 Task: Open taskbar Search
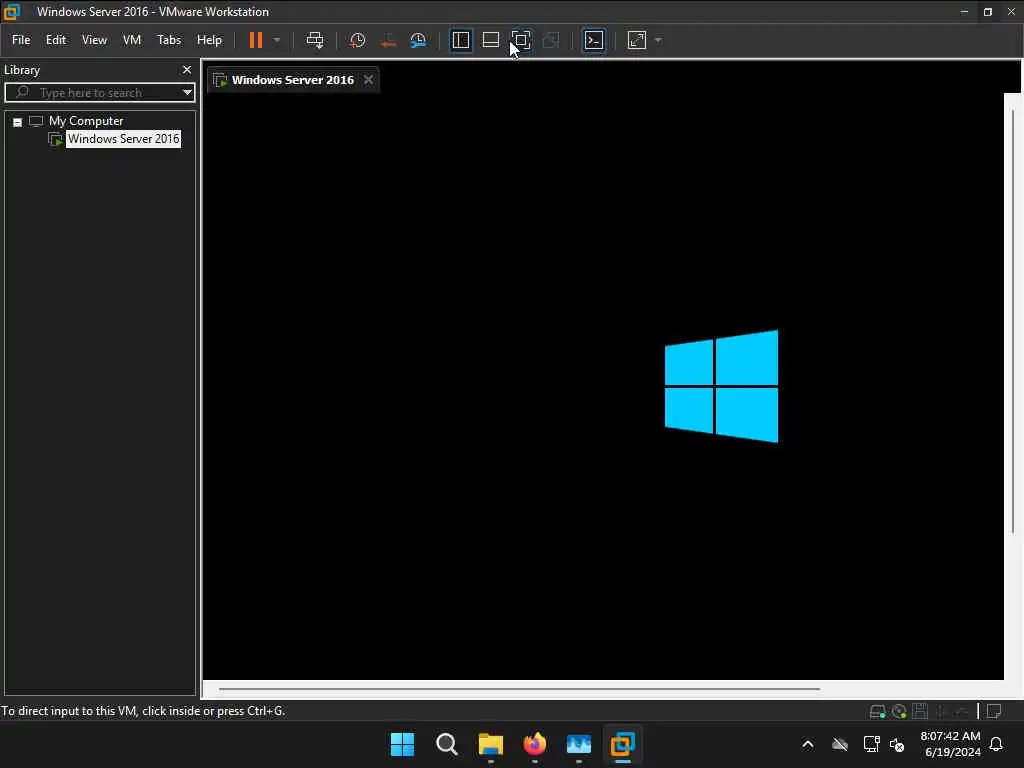[447, 744]
